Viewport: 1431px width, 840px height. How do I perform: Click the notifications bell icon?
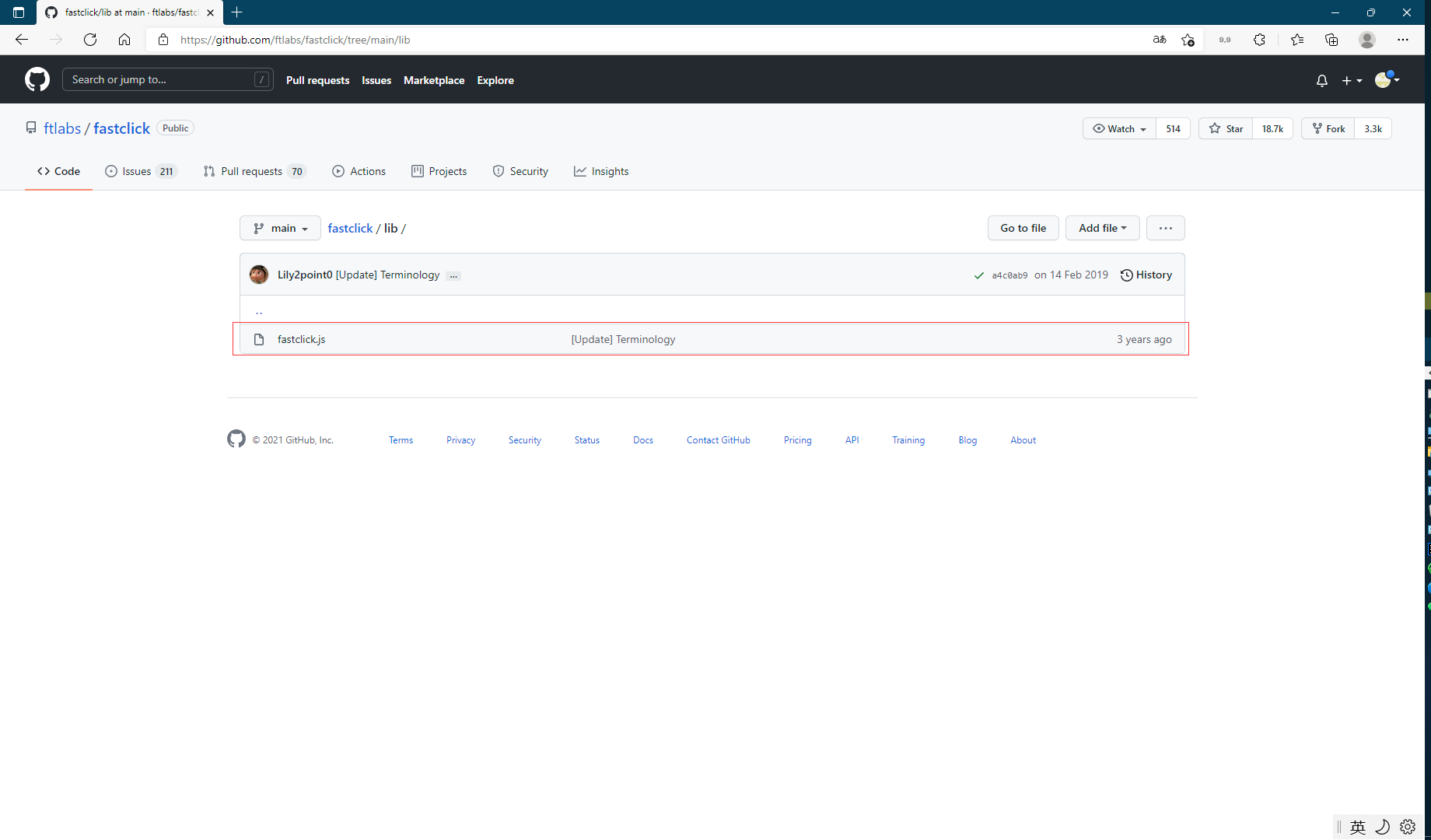coord(1321,80)
